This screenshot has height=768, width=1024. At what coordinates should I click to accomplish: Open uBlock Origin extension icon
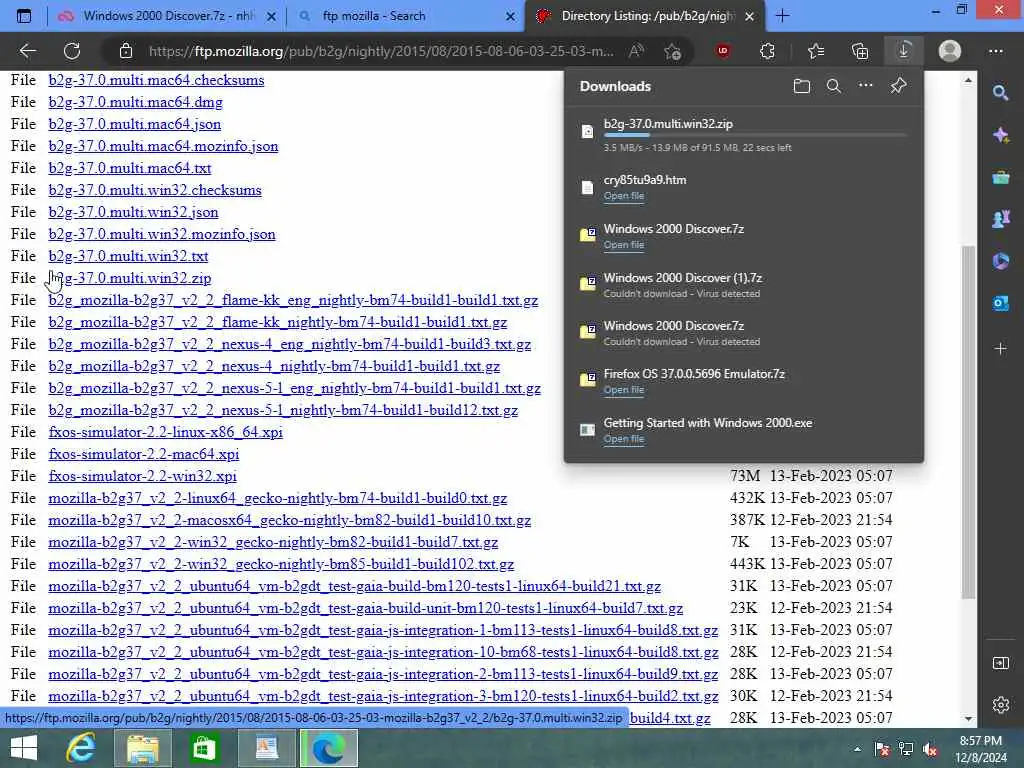pos(723,51)
